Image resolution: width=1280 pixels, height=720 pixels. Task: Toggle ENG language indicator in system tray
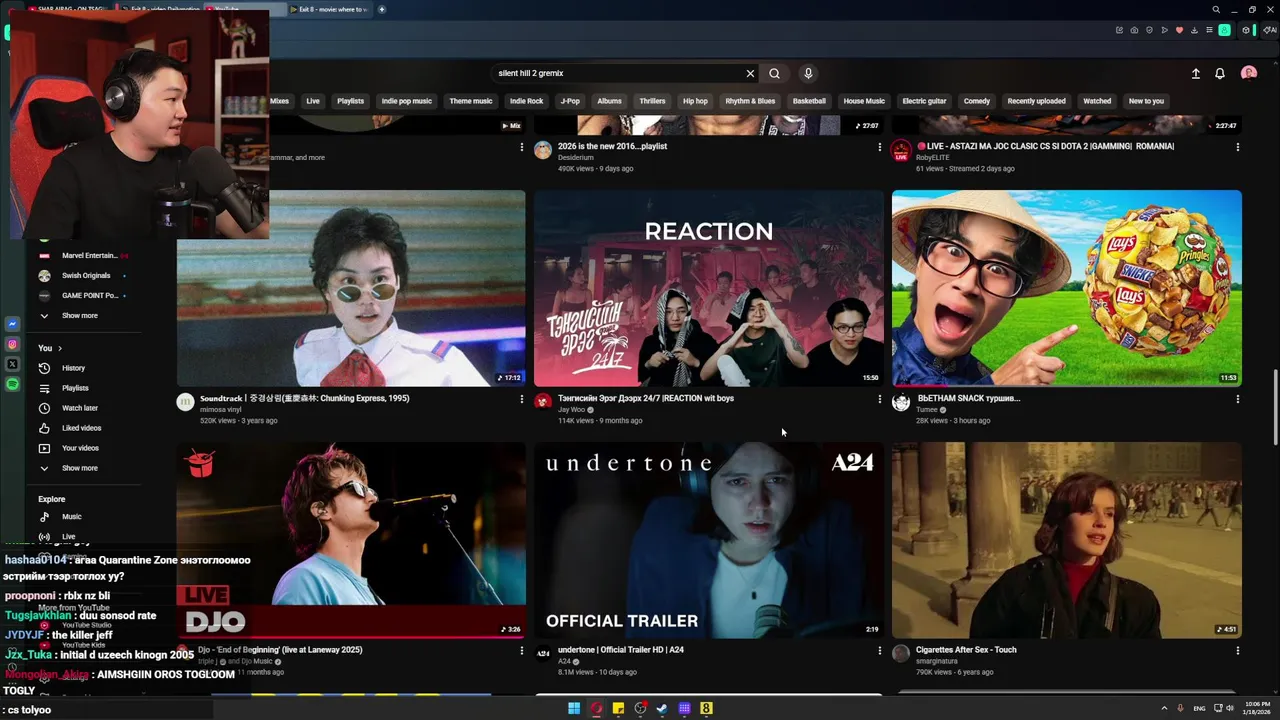coord(1199,708)
